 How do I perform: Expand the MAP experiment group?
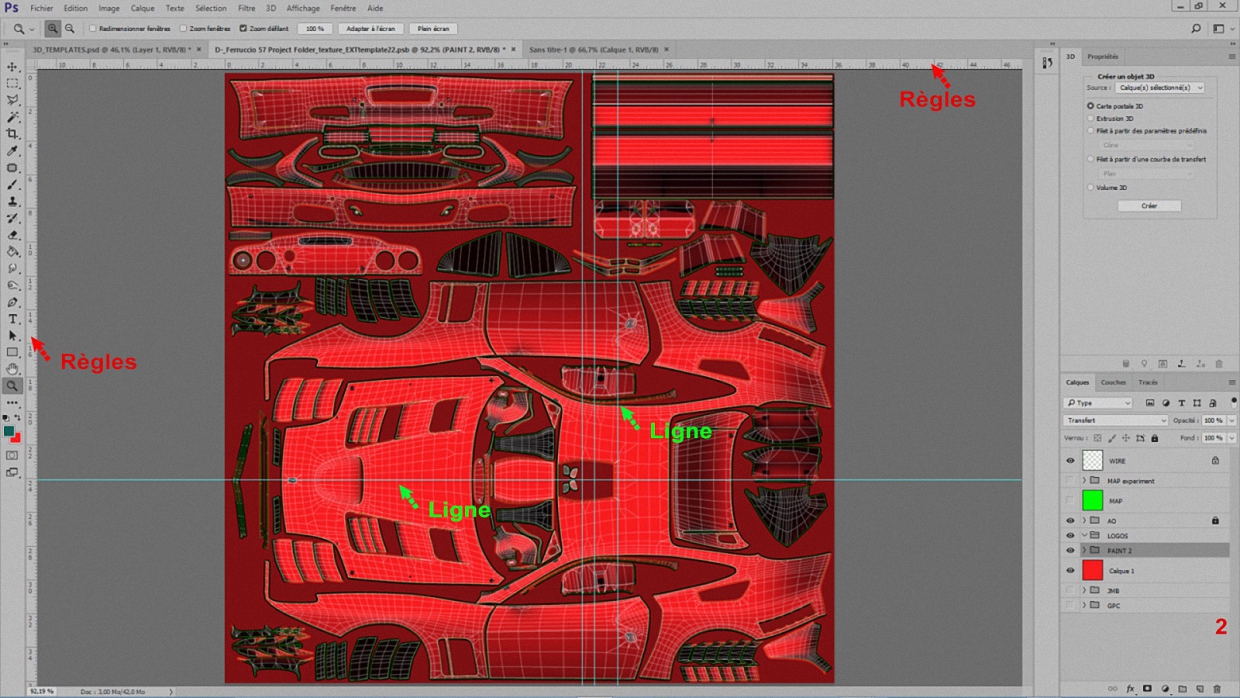(x=1084, y=481)
